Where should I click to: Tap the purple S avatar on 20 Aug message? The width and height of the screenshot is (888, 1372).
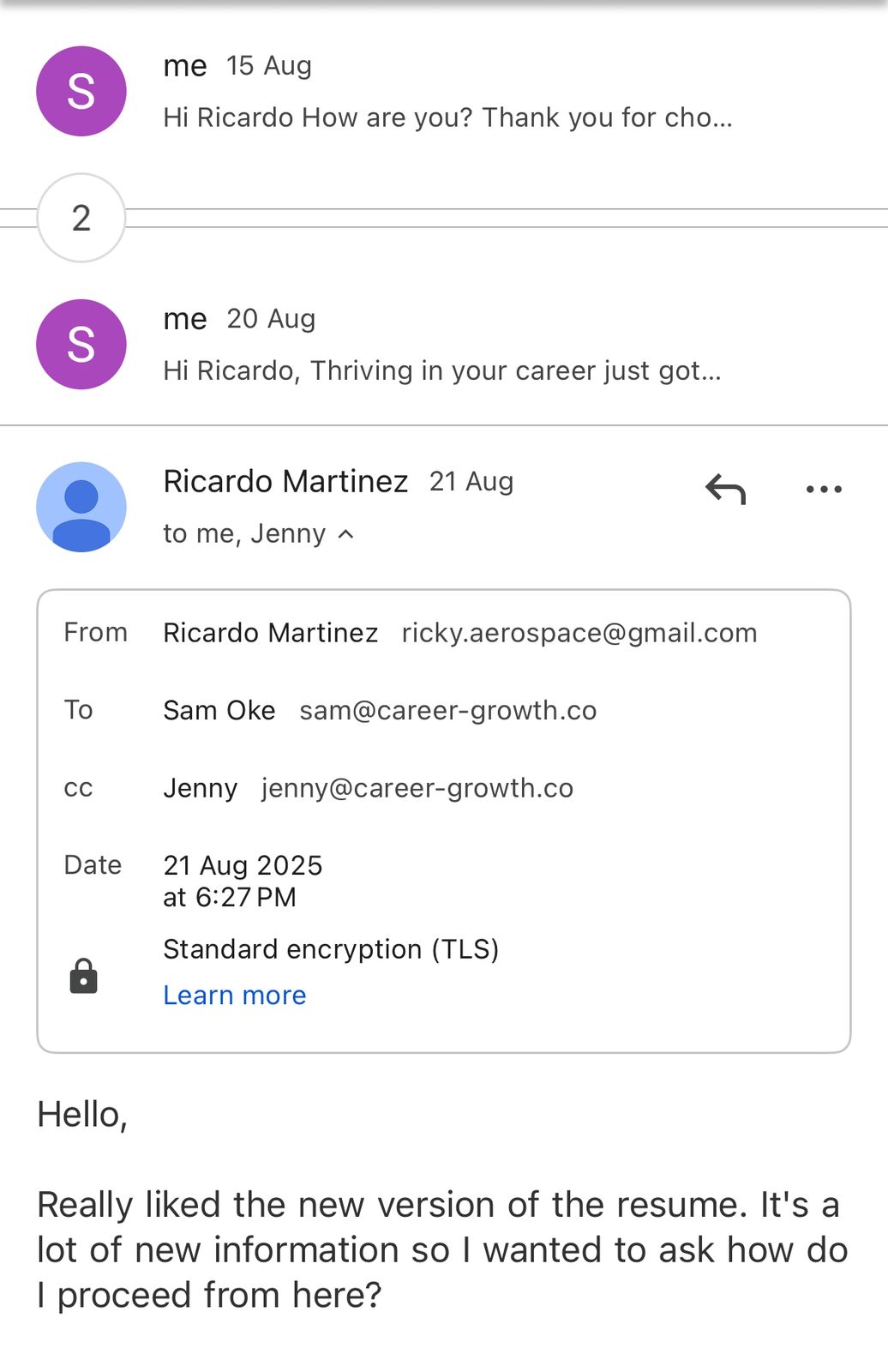(x=81, y=344)
